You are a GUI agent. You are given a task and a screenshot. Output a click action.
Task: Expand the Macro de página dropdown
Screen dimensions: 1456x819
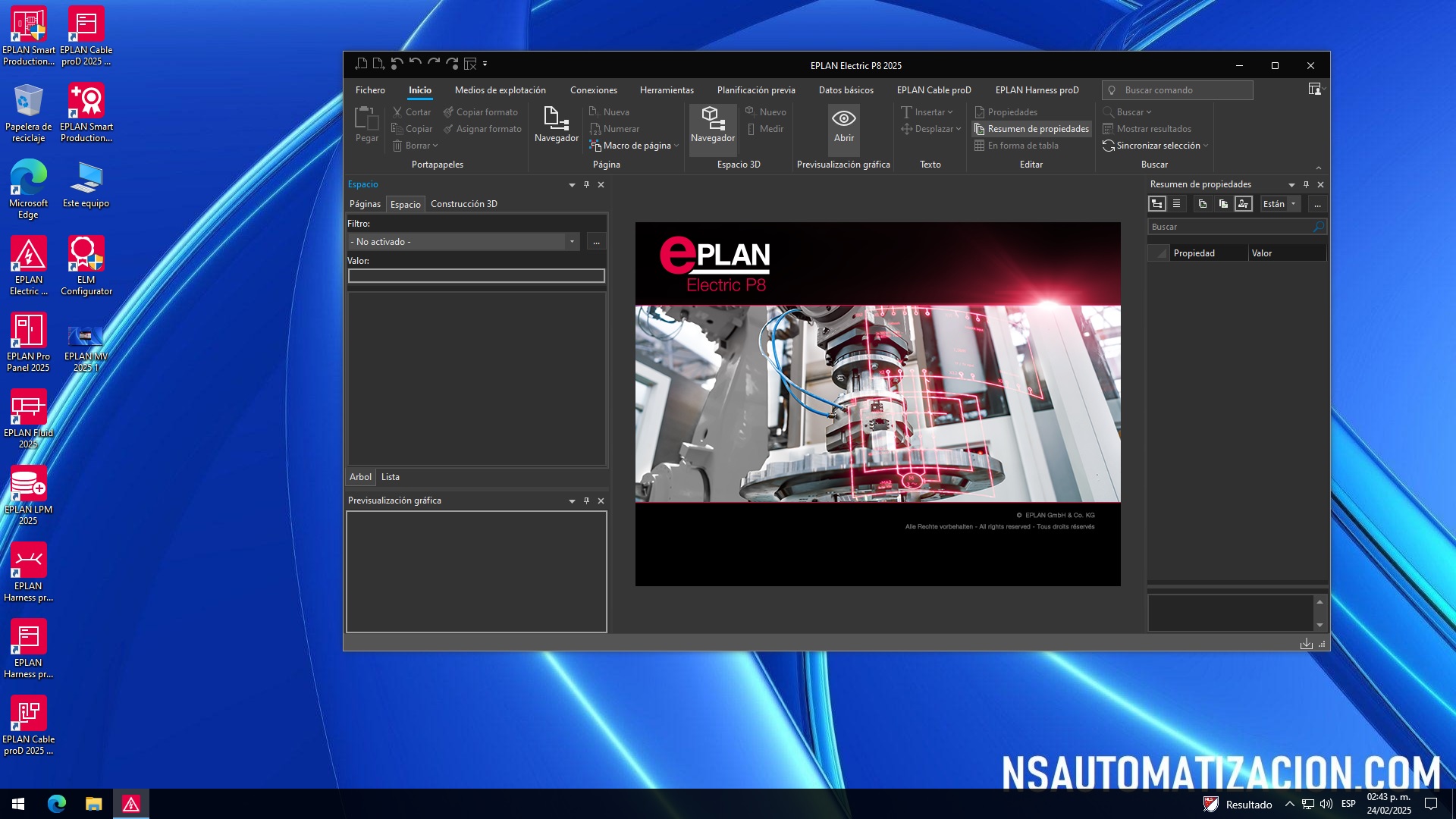pos(676,146)
